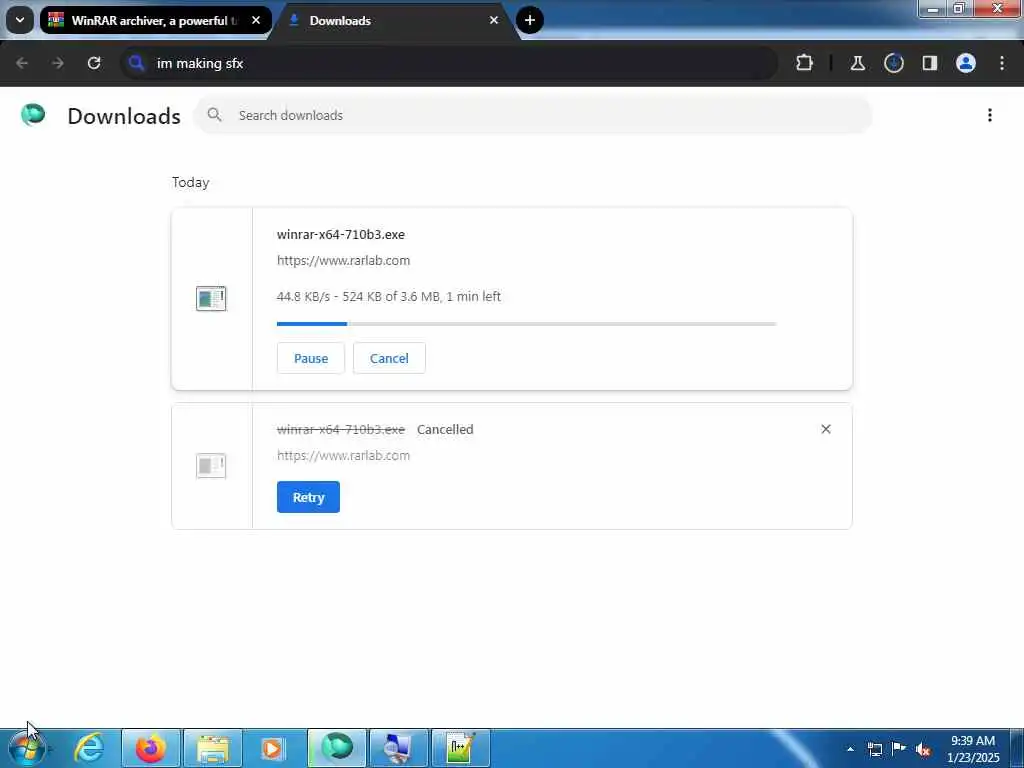This screenshot has width=1024, height=768.
Task: Click the greyed file icon of cancelled download
Action: pyautogui.click(x=211, y=466)
